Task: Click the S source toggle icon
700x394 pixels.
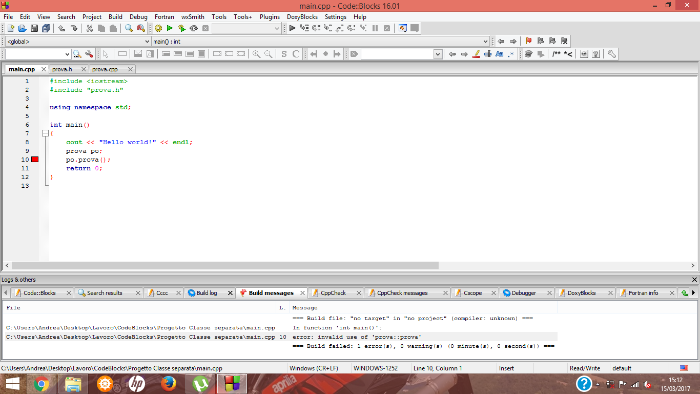Action: click(x=284, y=54)
